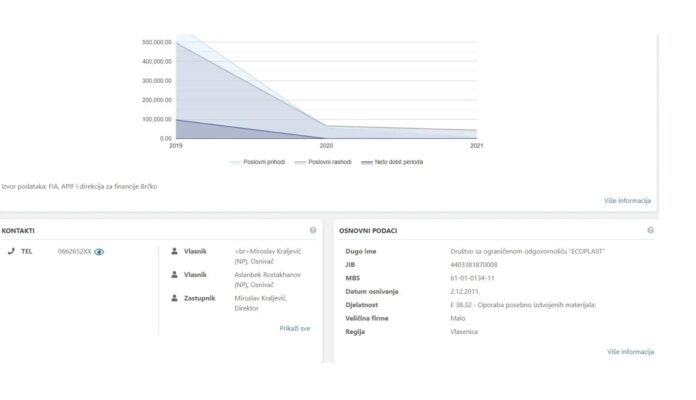Toggle Neto dobit perioda legend entry
Viewport: 696px width, 400px height.
[392, 162]
